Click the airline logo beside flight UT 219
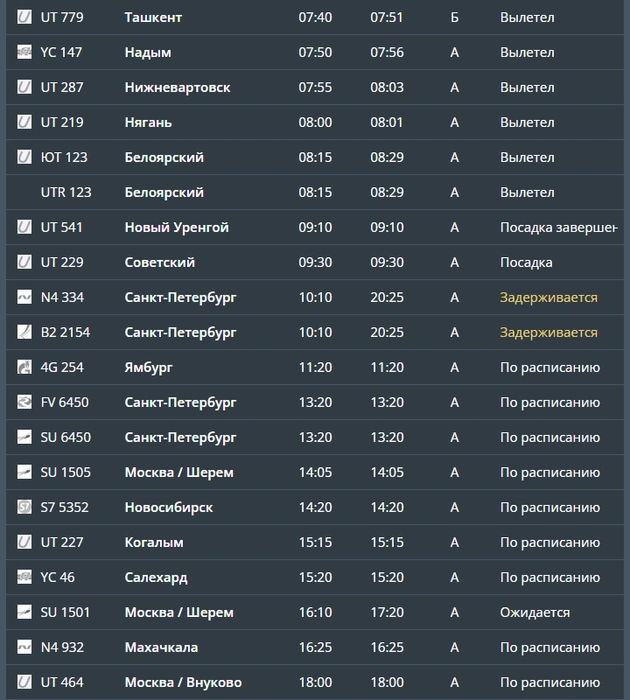This screenshot has height=700, width=630. (24, 122)
